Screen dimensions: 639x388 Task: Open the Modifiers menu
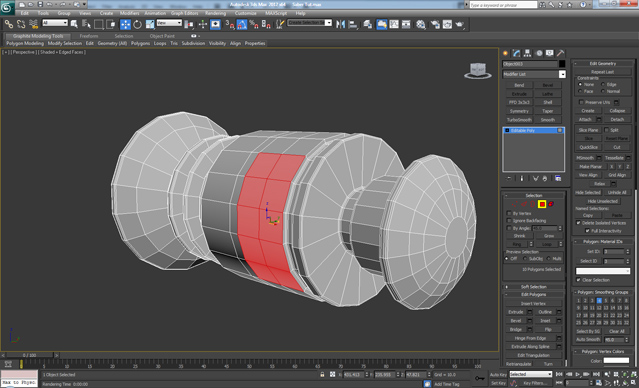pyautogui.click(x=130, y=13)
